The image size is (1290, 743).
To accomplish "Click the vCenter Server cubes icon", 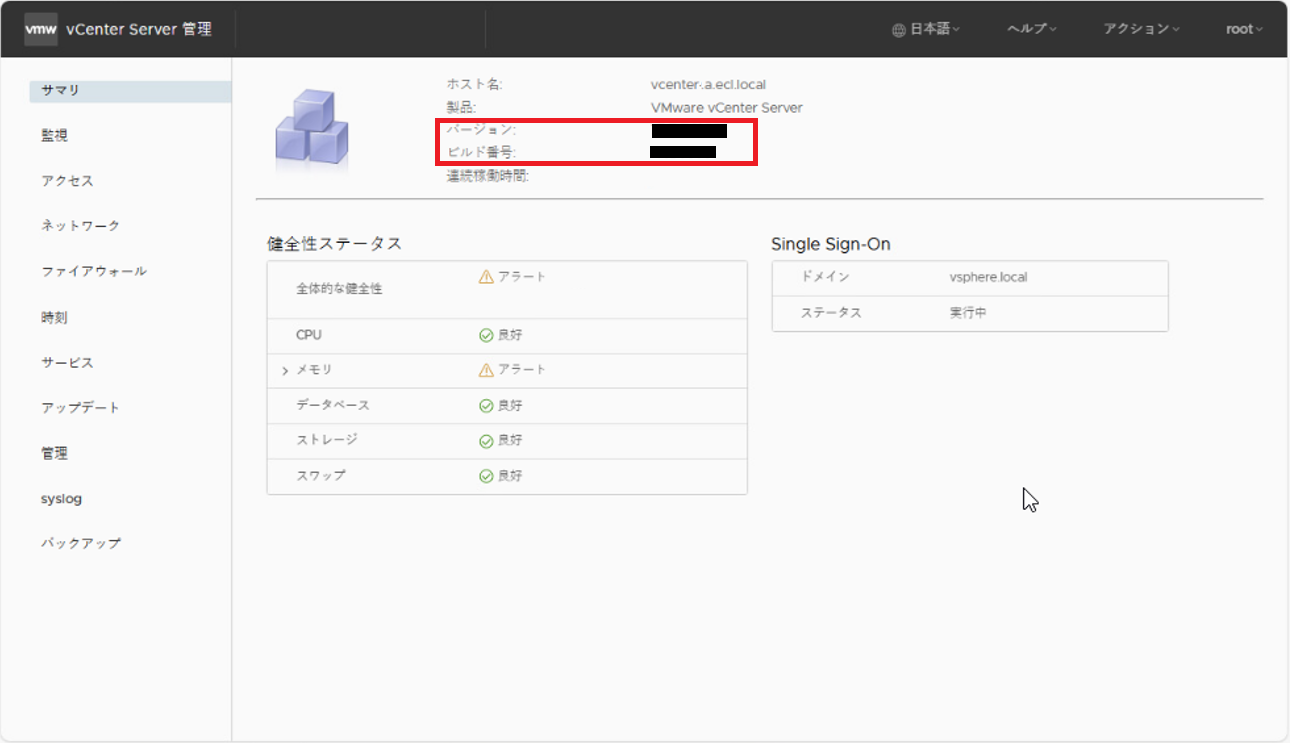I will [x=311, y=129].
